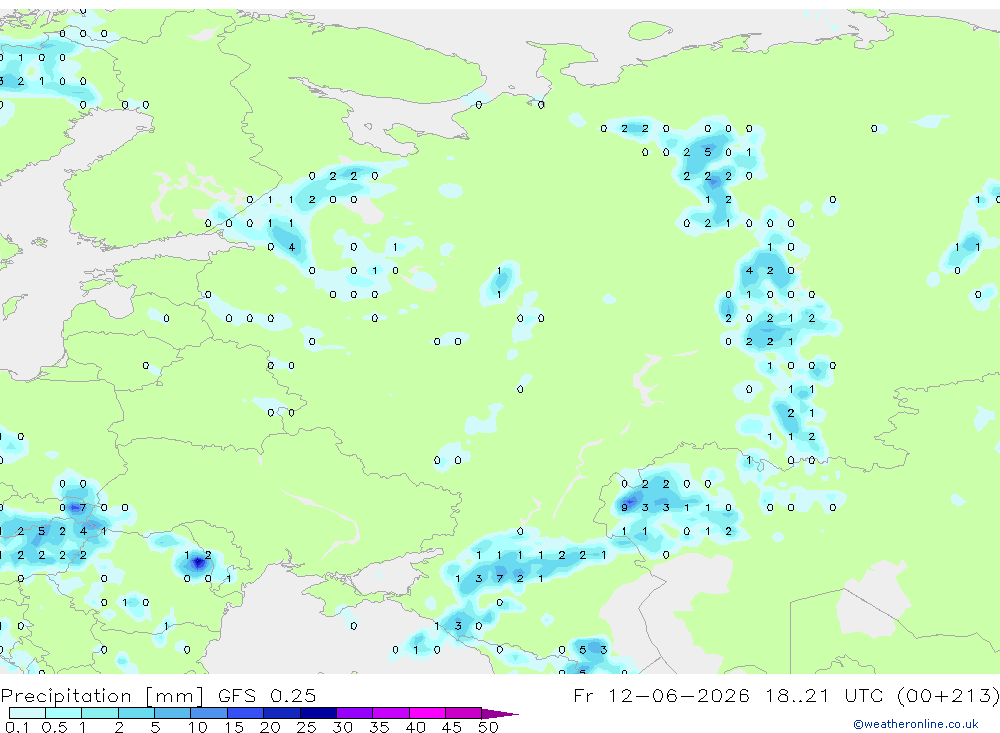Select the 45–50 mm legend swatch
This screenshot has width=1000, height=733.
point(463,713)
